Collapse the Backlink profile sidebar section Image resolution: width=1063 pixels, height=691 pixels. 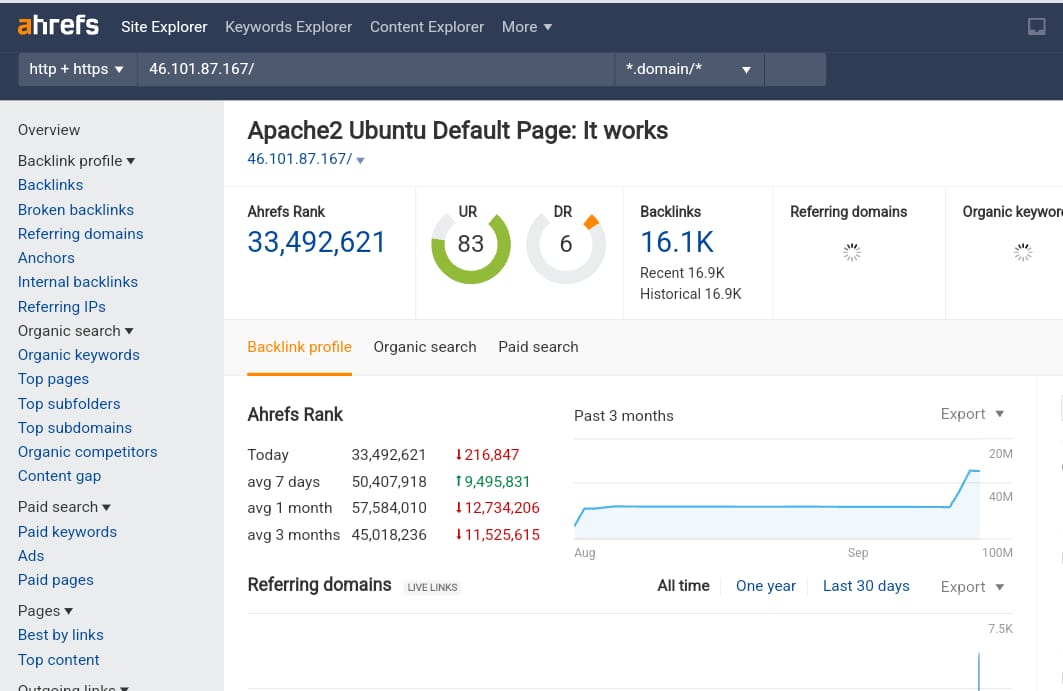(x=76, y=161)
